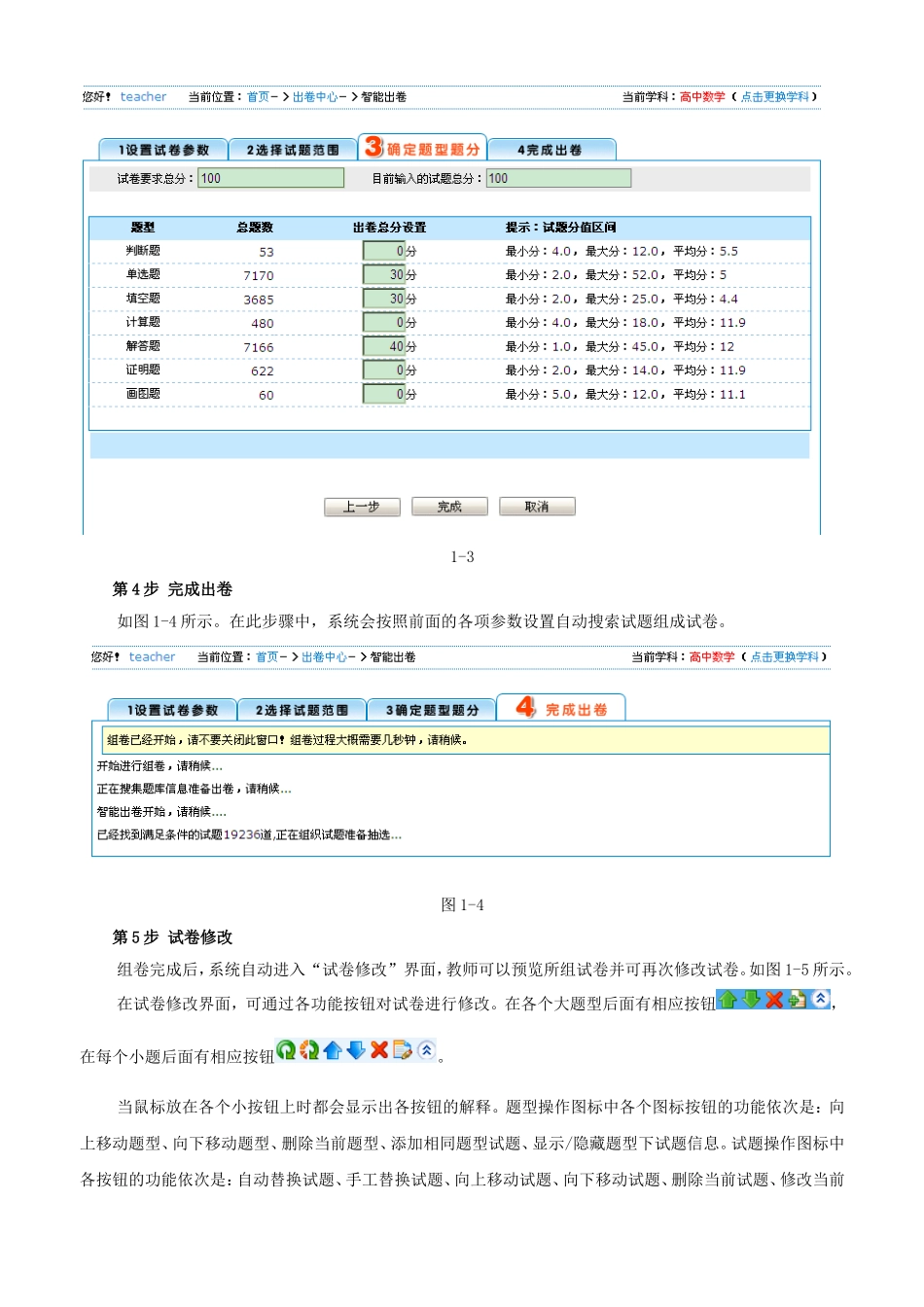Click the green move-question-type-down arrow icon
Image resolution: width=924 pixels, height=1307 pixels.
click(750, 999)
